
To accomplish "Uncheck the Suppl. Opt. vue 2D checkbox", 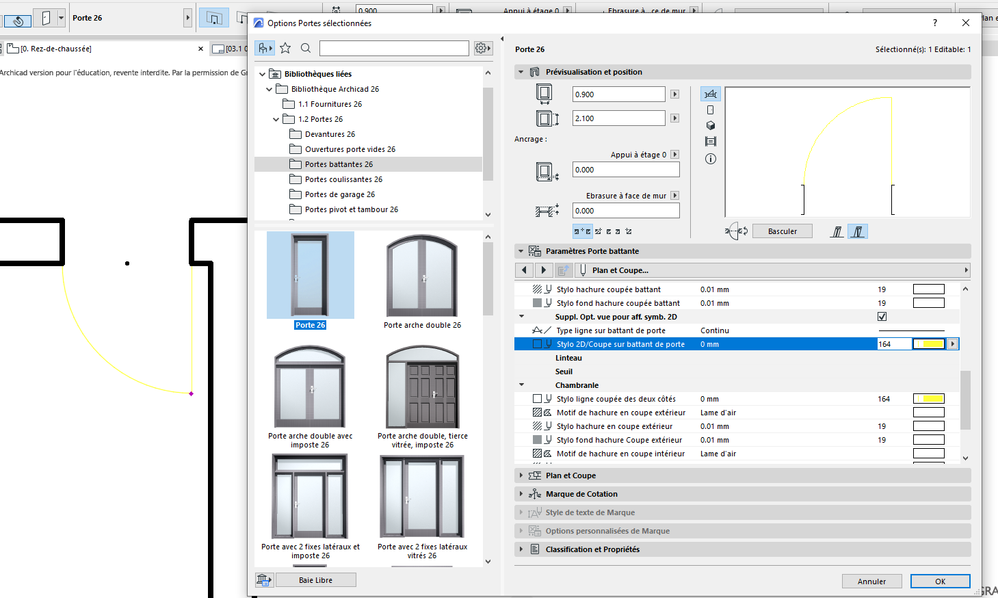I will [881, 316].
